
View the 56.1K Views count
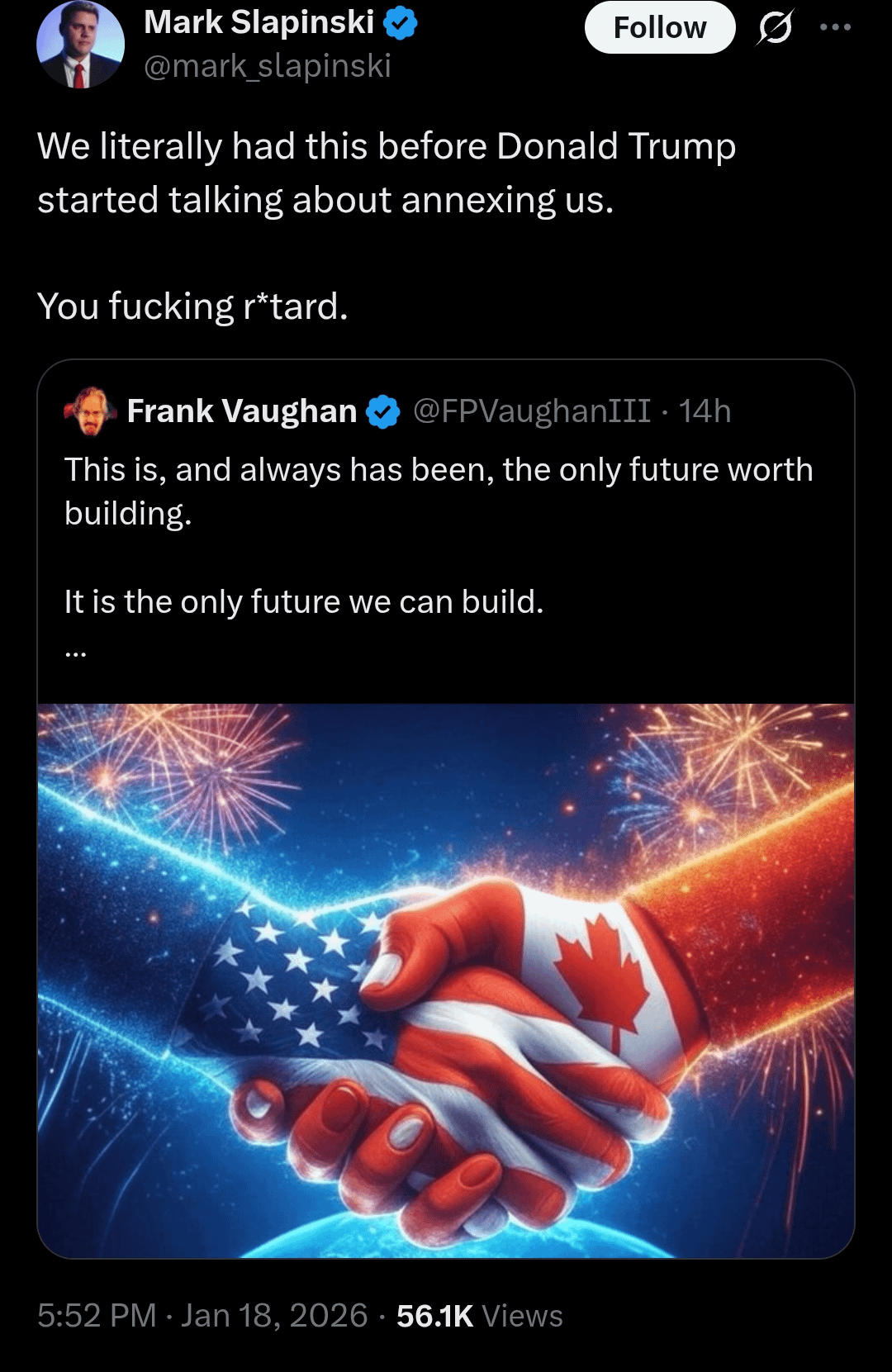coord(479,1315)
